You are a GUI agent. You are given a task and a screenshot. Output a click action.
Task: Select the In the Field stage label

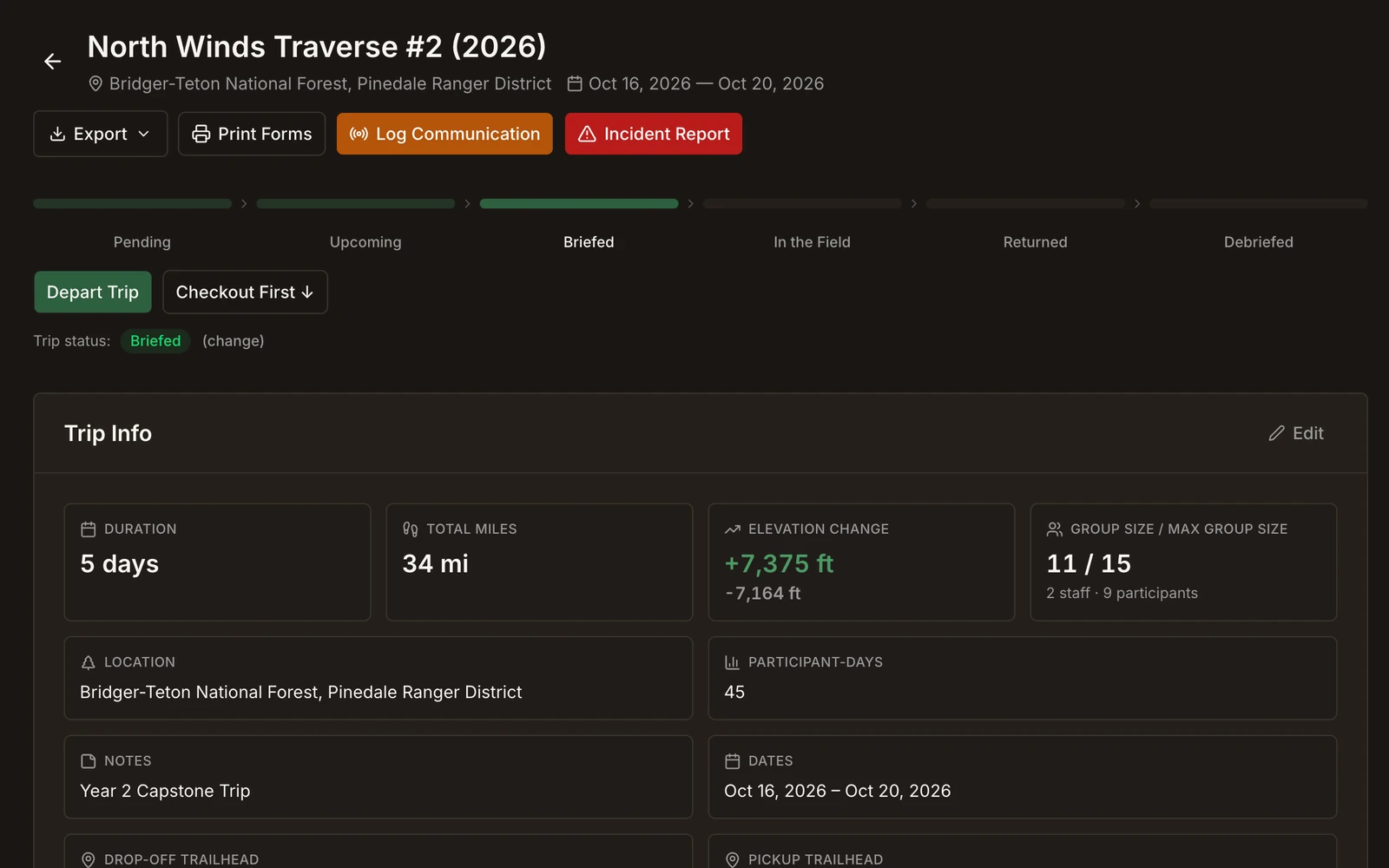coord(812,242)
